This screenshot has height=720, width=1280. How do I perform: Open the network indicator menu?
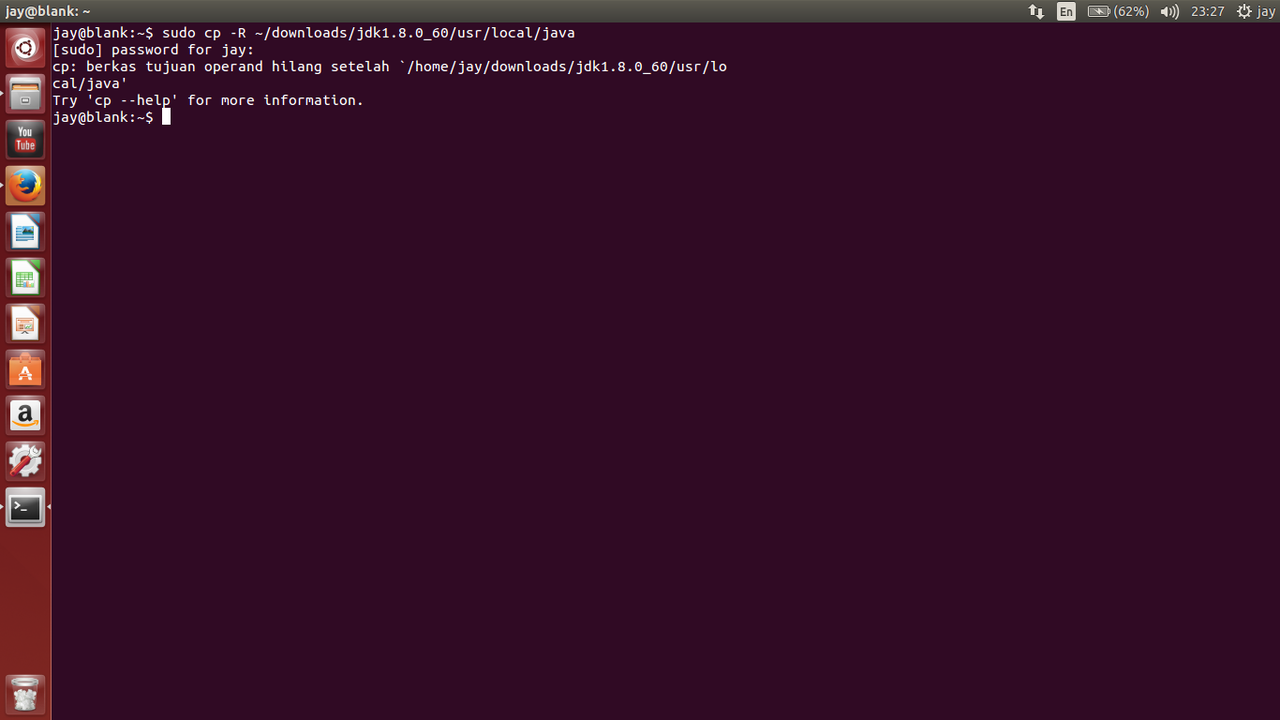coord(1036,11)
